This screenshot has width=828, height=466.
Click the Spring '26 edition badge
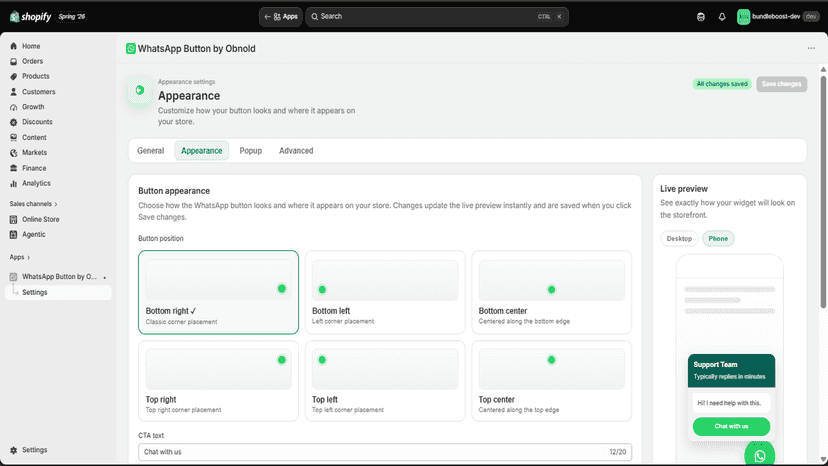click(x=72, y=16)
